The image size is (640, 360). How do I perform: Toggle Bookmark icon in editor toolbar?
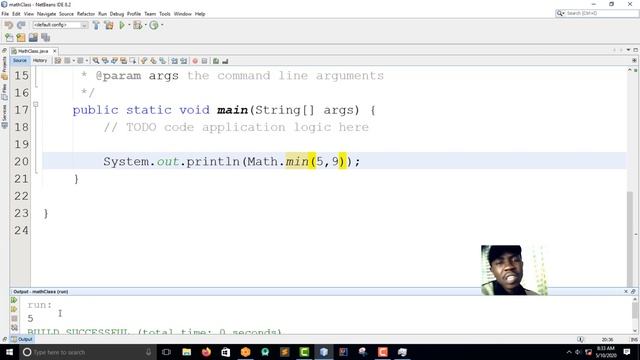tap(162, 61)
